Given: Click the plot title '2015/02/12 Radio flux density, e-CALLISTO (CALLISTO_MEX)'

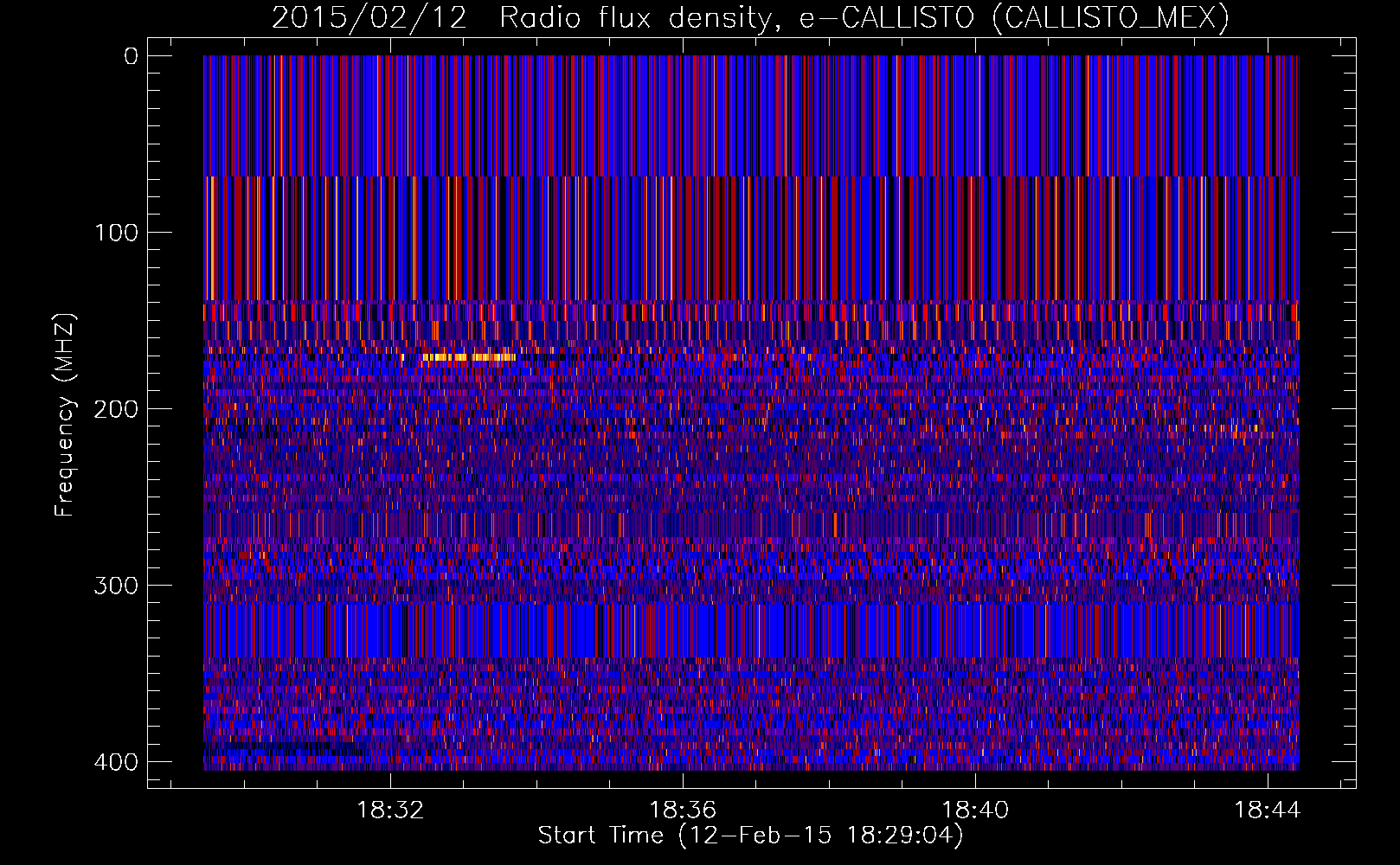Looking at the screenshot, I should click(750, 17).
